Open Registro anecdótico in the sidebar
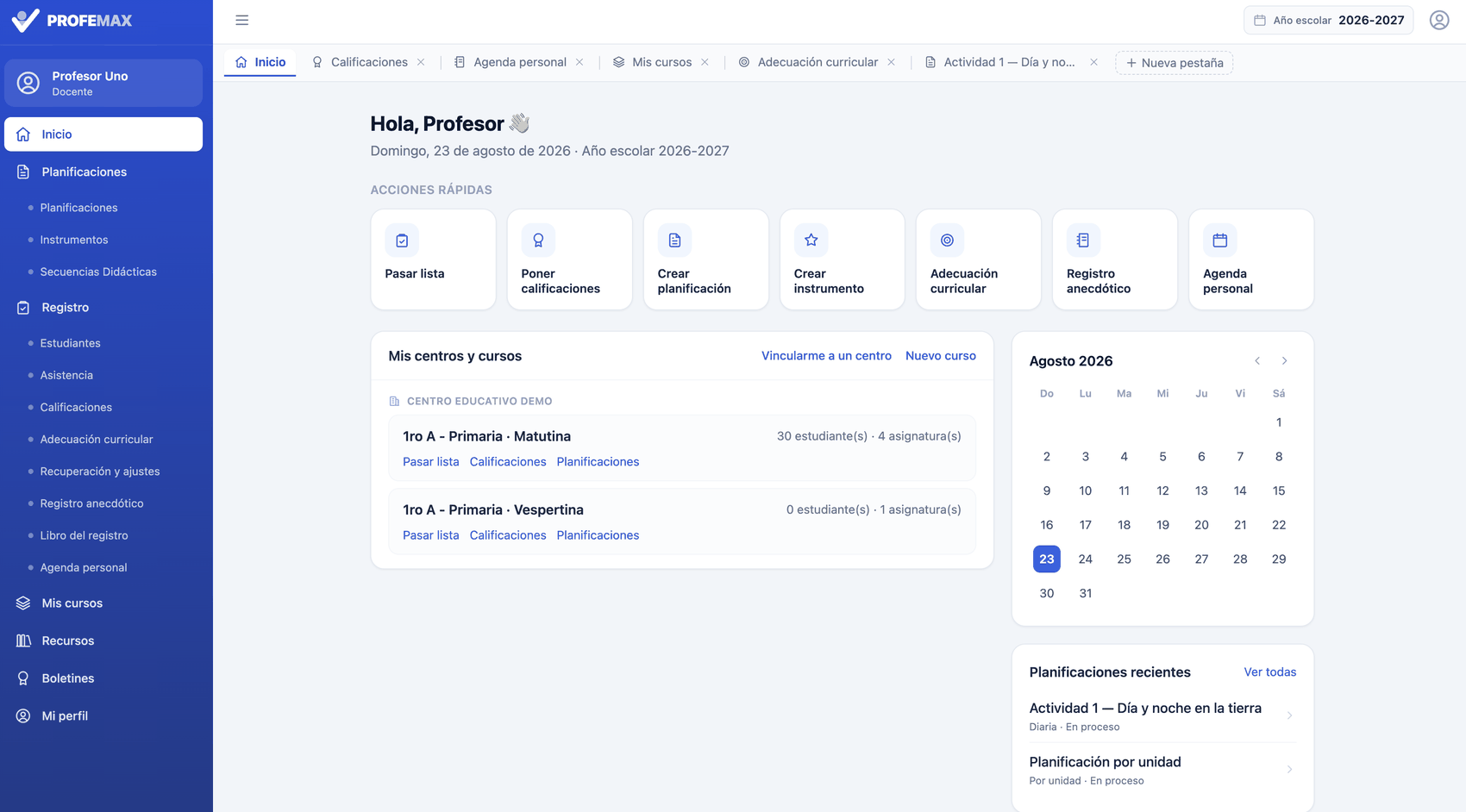Viewport: 1466px width, 812px height. (x=91, y=503)
